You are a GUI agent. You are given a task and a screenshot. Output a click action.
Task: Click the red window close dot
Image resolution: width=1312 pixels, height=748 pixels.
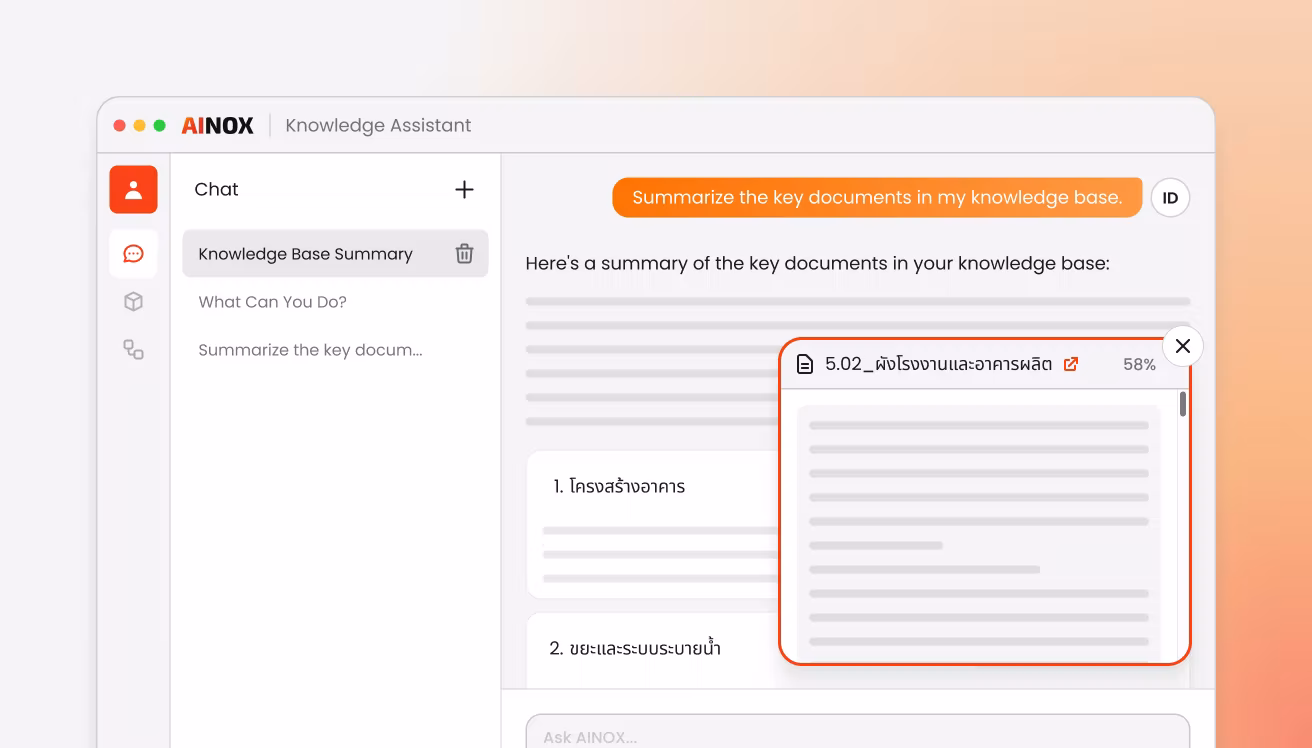tap(119, 126)
